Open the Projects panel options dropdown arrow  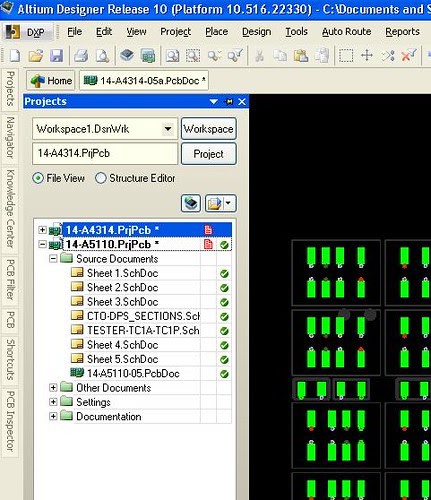[x=214, y=102]
